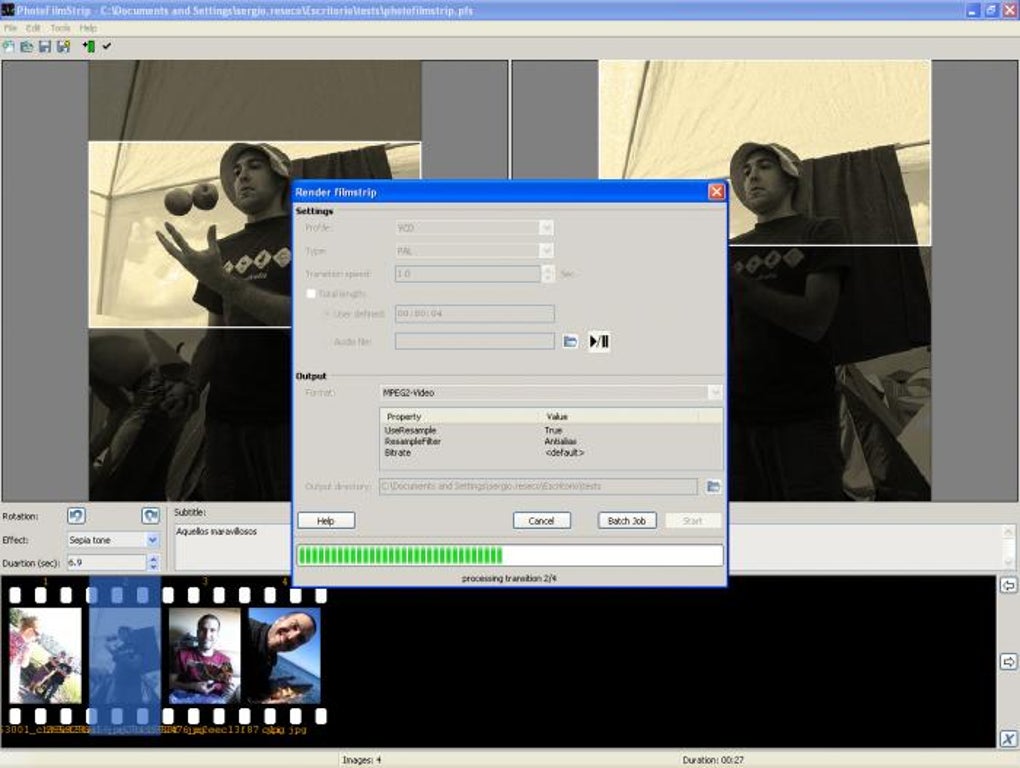This screenshot has width=1020, height=768.
Task: Open the File menu
Action: tap(10, 28)
